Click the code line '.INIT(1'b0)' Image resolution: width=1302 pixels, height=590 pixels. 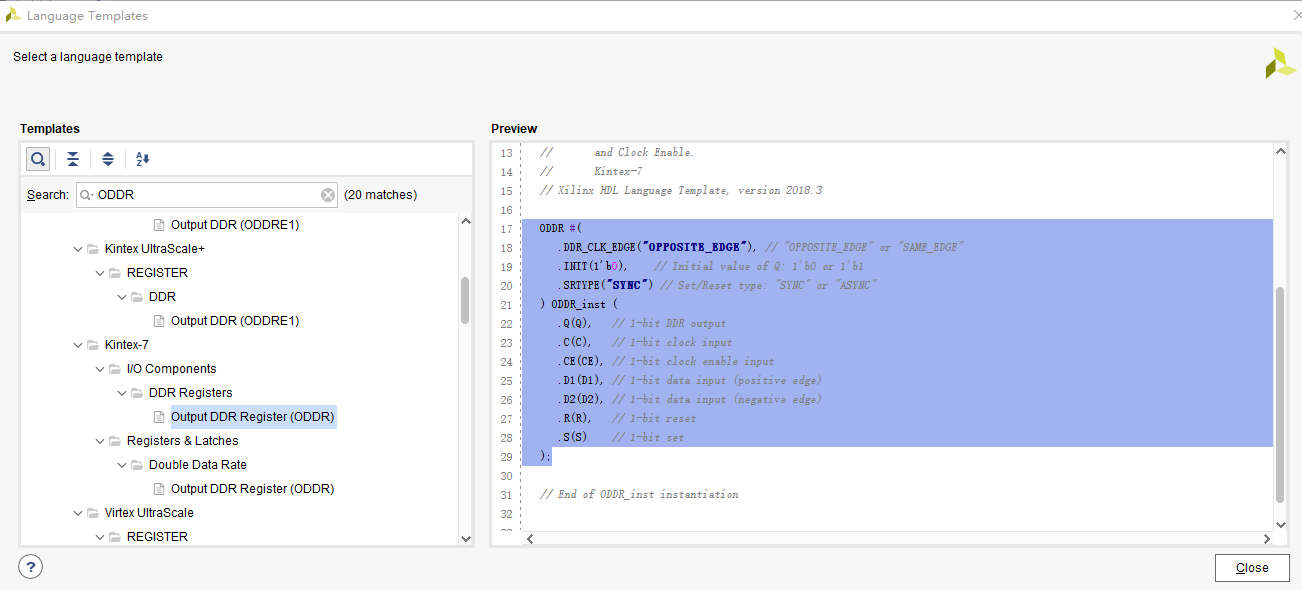tap(593, 266)
